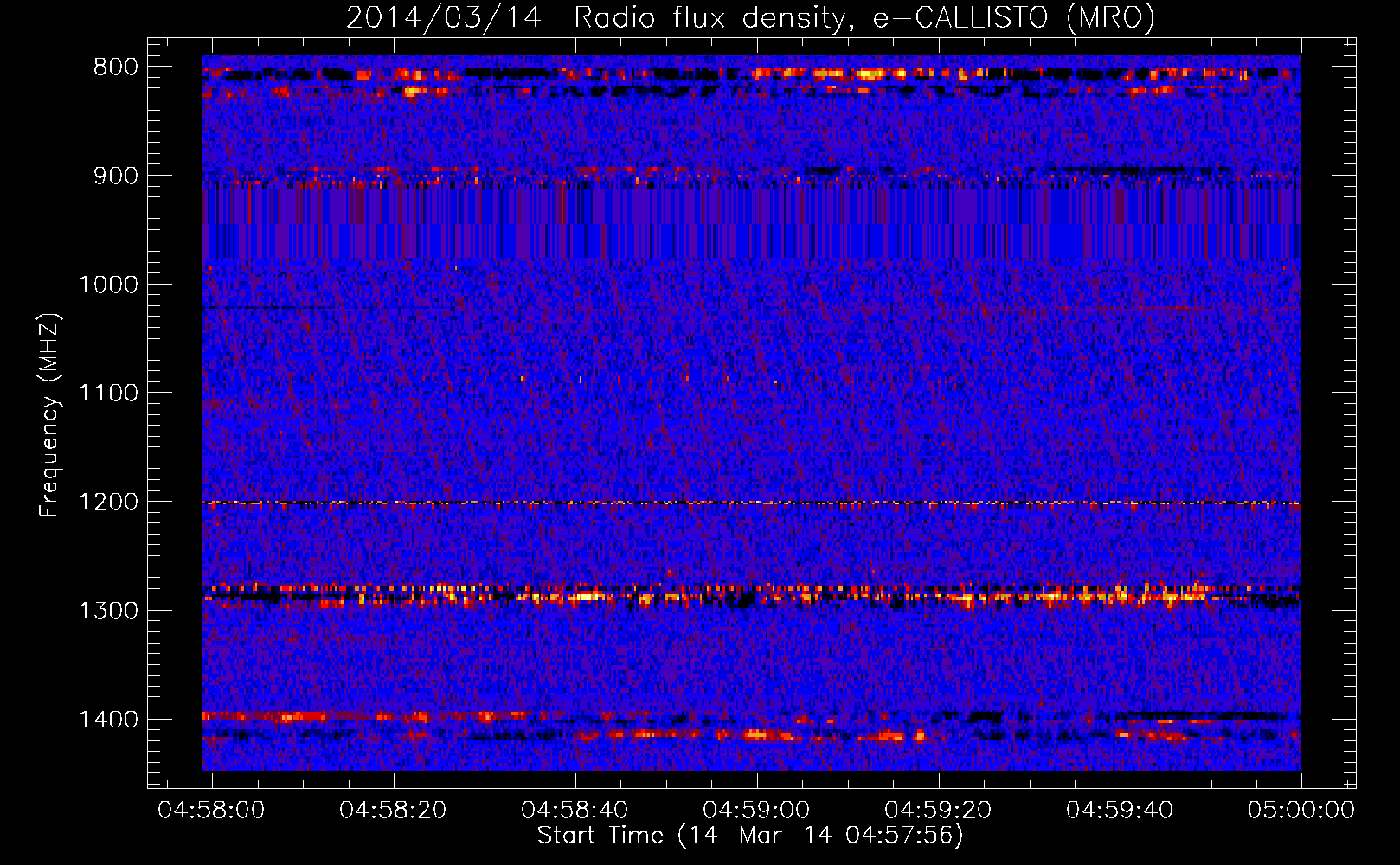Click the bright interference band near 1290 MHz

(x=752, y=595)
